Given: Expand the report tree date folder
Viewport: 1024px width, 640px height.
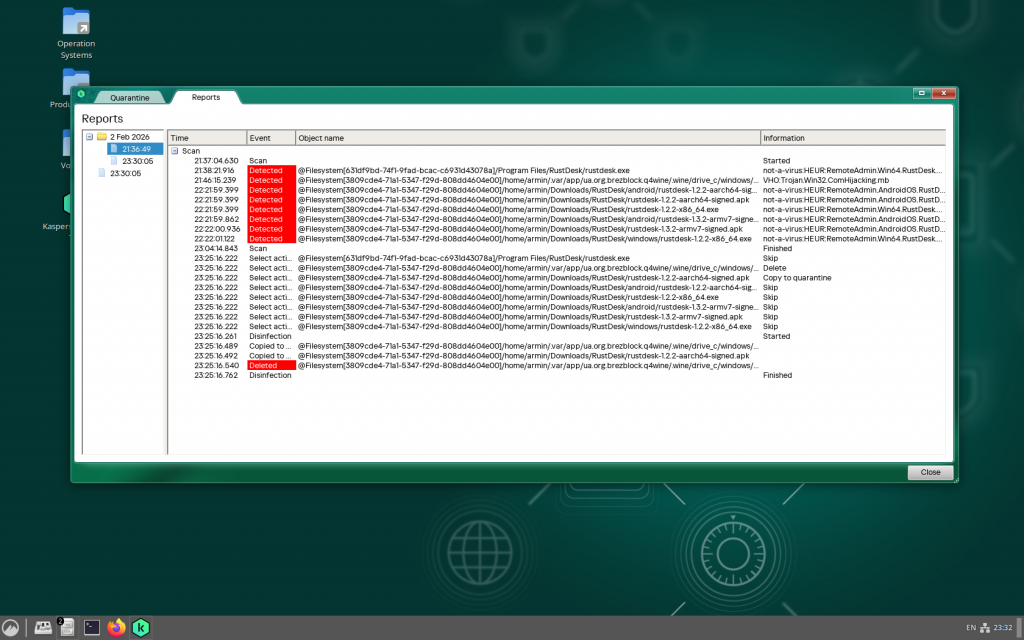Looking at the screenshot, I should pos(87,136).
